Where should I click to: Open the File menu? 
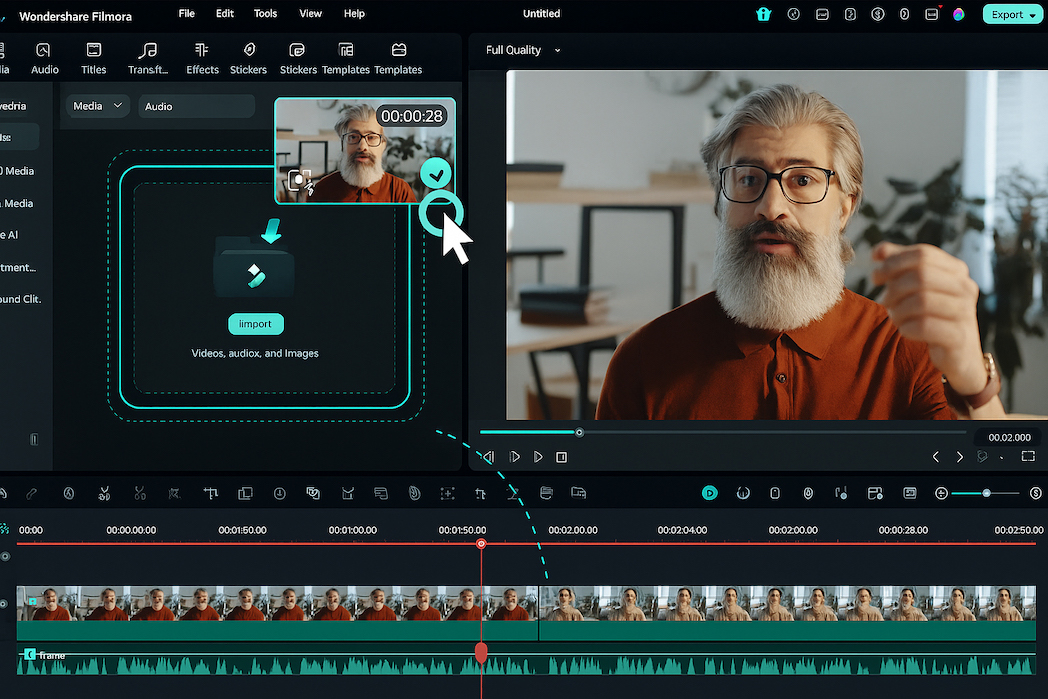click(186, 13)
